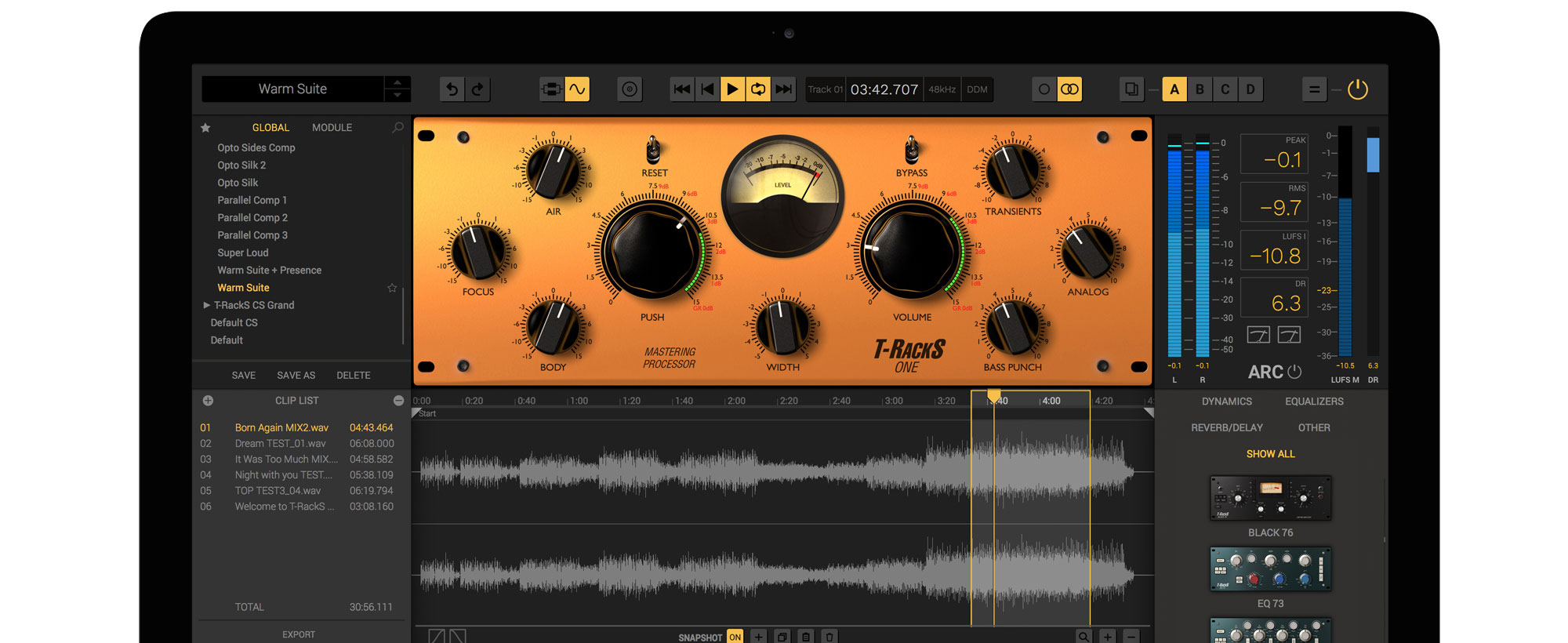1568x643 pixels.
Task: Add a clip to the clip list
Action: click(208, 401)
